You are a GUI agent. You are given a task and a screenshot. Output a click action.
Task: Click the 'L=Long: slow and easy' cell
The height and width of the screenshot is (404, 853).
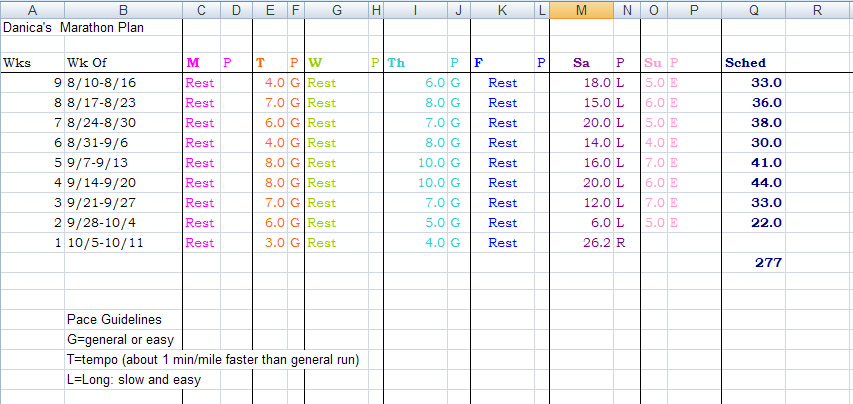(x=134, y=380)
